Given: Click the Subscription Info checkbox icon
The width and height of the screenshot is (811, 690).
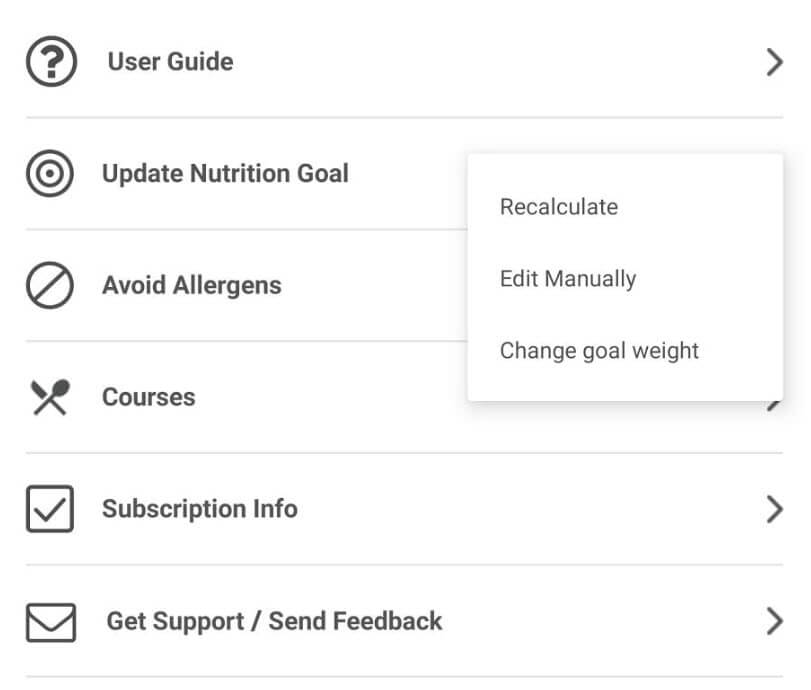Looking at the screenshot, I should point(49,510).
